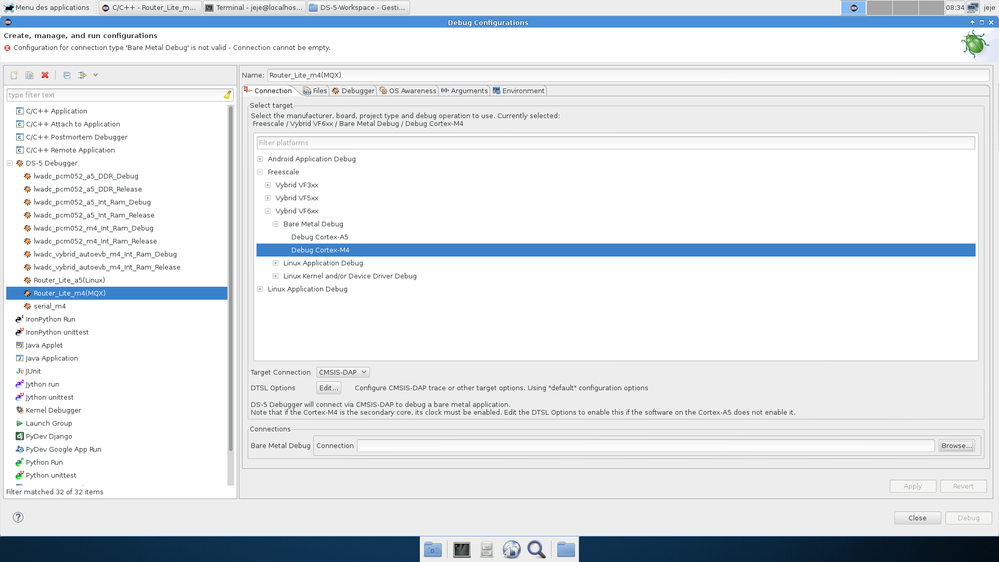Switch to the Files tab
Viewport: 999px width, 562px height.
pos(315,91)
